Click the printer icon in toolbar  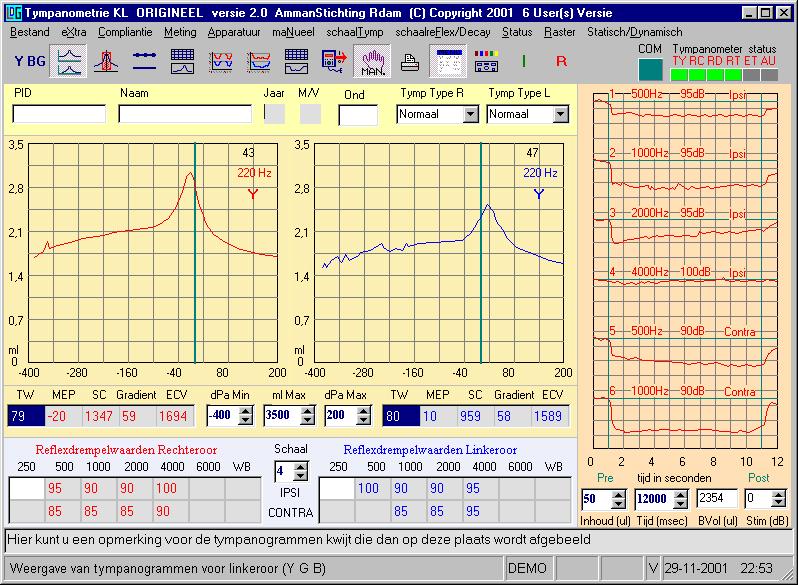(x=409, y=62)
